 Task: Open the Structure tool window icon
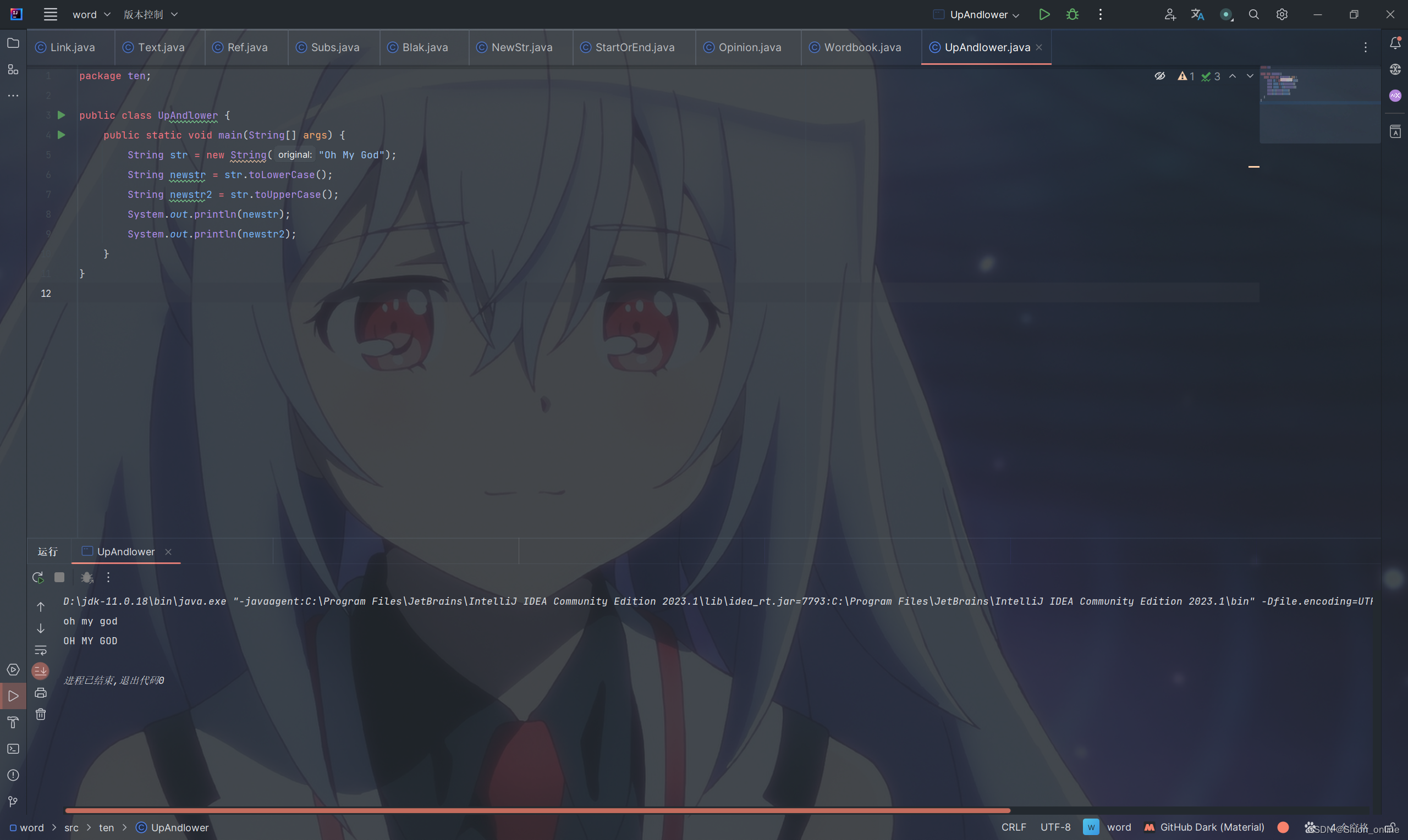(13, 70)
